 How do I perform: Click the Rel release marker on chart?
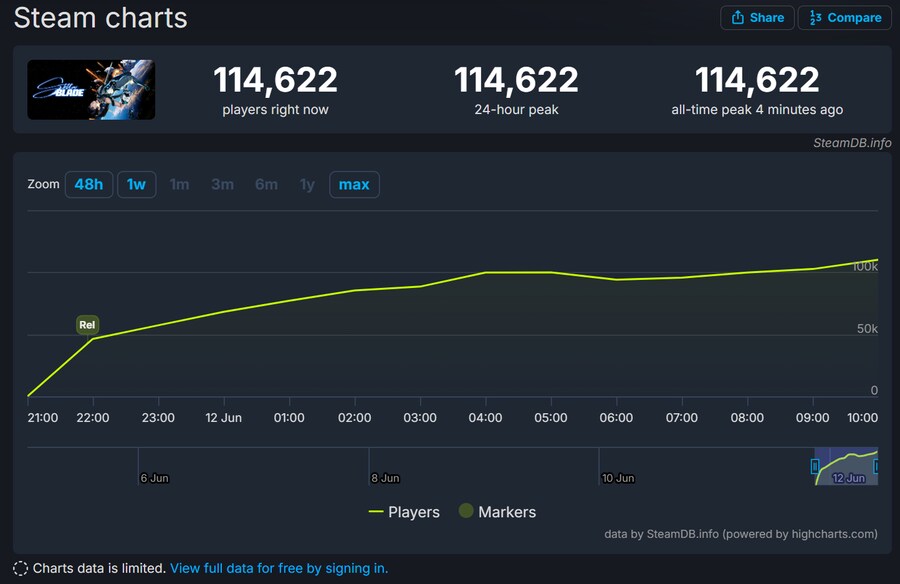[x=87, y=324]
